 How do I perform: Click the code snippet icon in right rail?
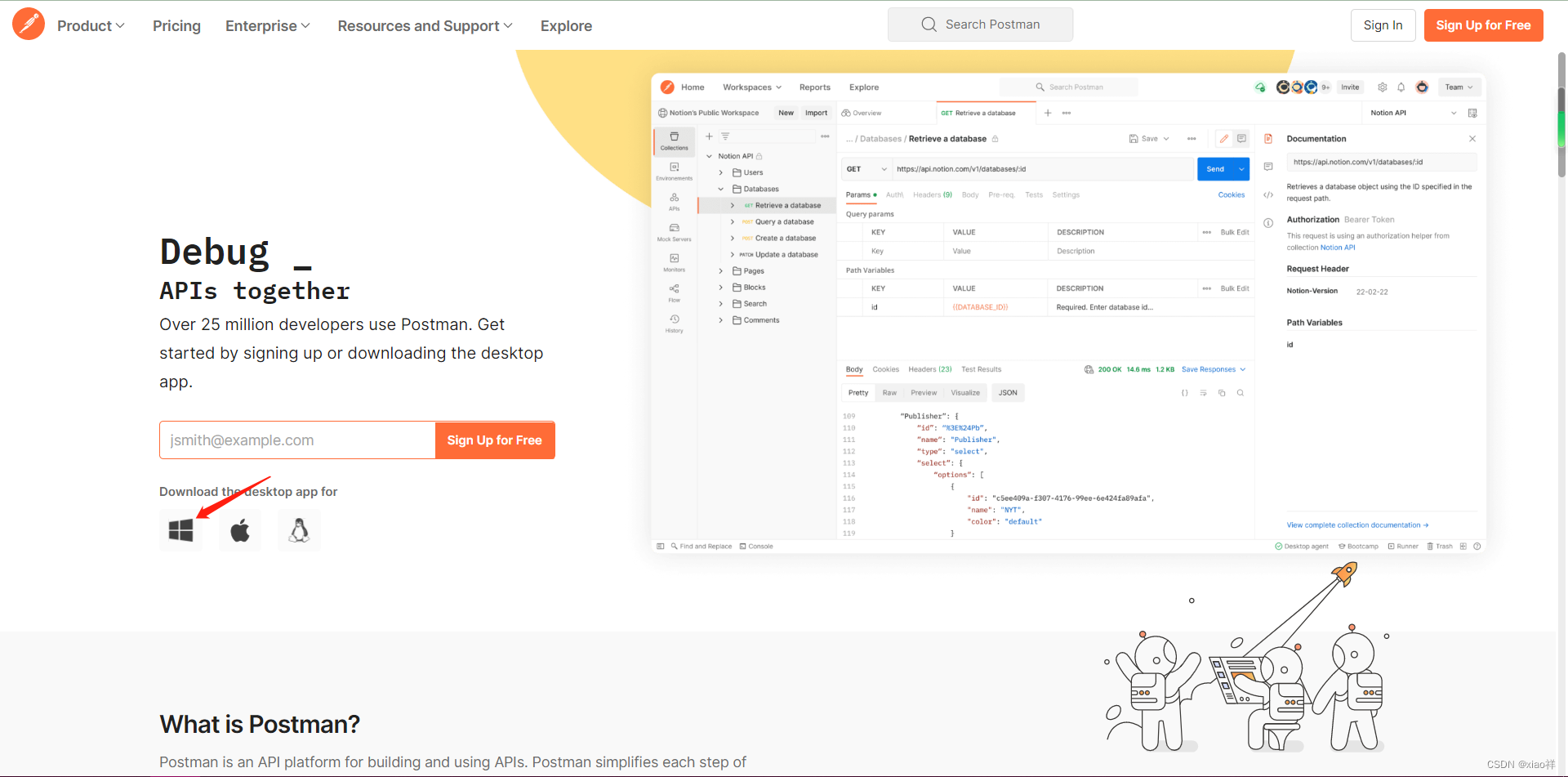pos(1268,194)
